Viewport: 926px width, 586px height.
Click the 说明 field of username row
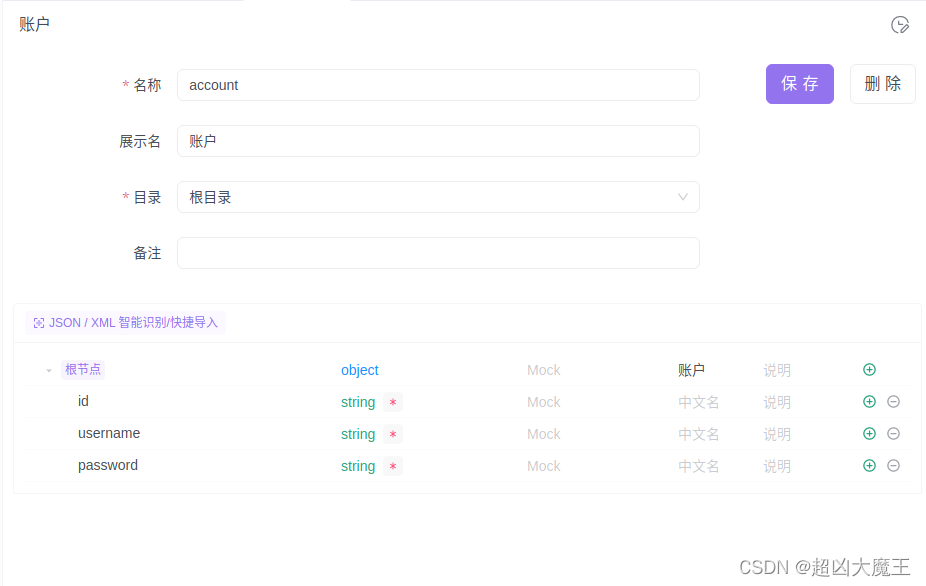click(777, 434)
